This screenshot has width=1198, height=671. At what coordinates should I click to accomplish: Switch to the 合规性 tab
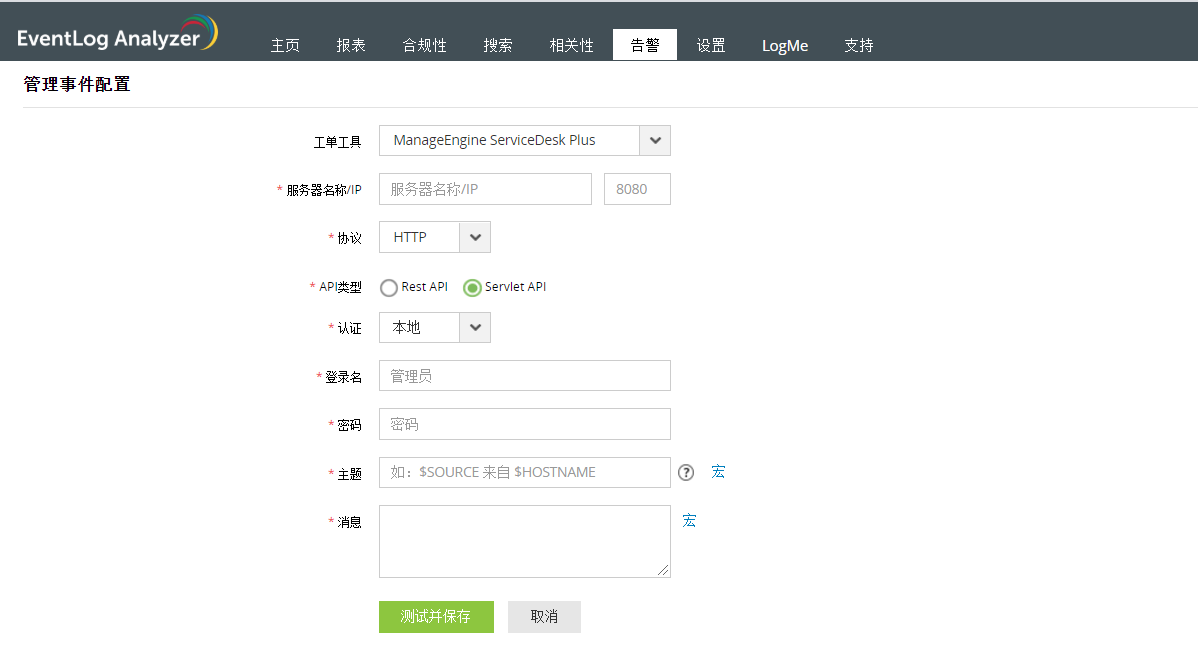[x=424, y=46]
